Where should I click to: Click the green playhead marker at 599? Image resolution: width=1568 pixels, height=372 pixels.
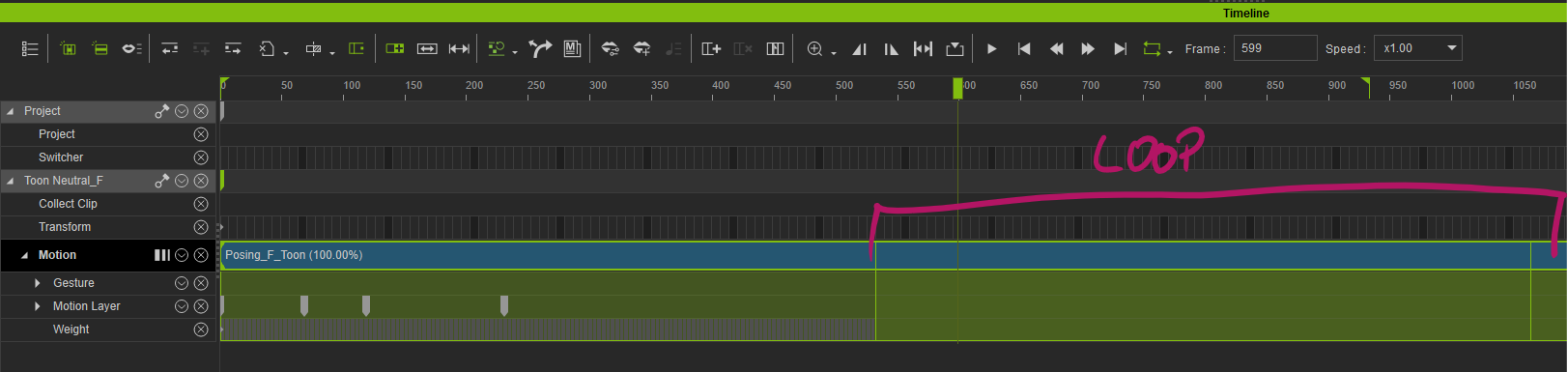click(957, 88)
